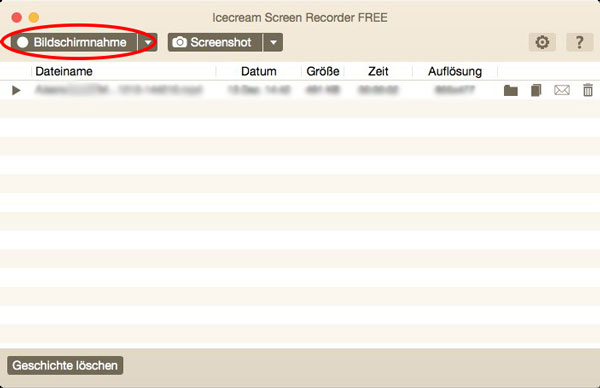
Task: Open the recording's folder icon
Action: point(510,90)
